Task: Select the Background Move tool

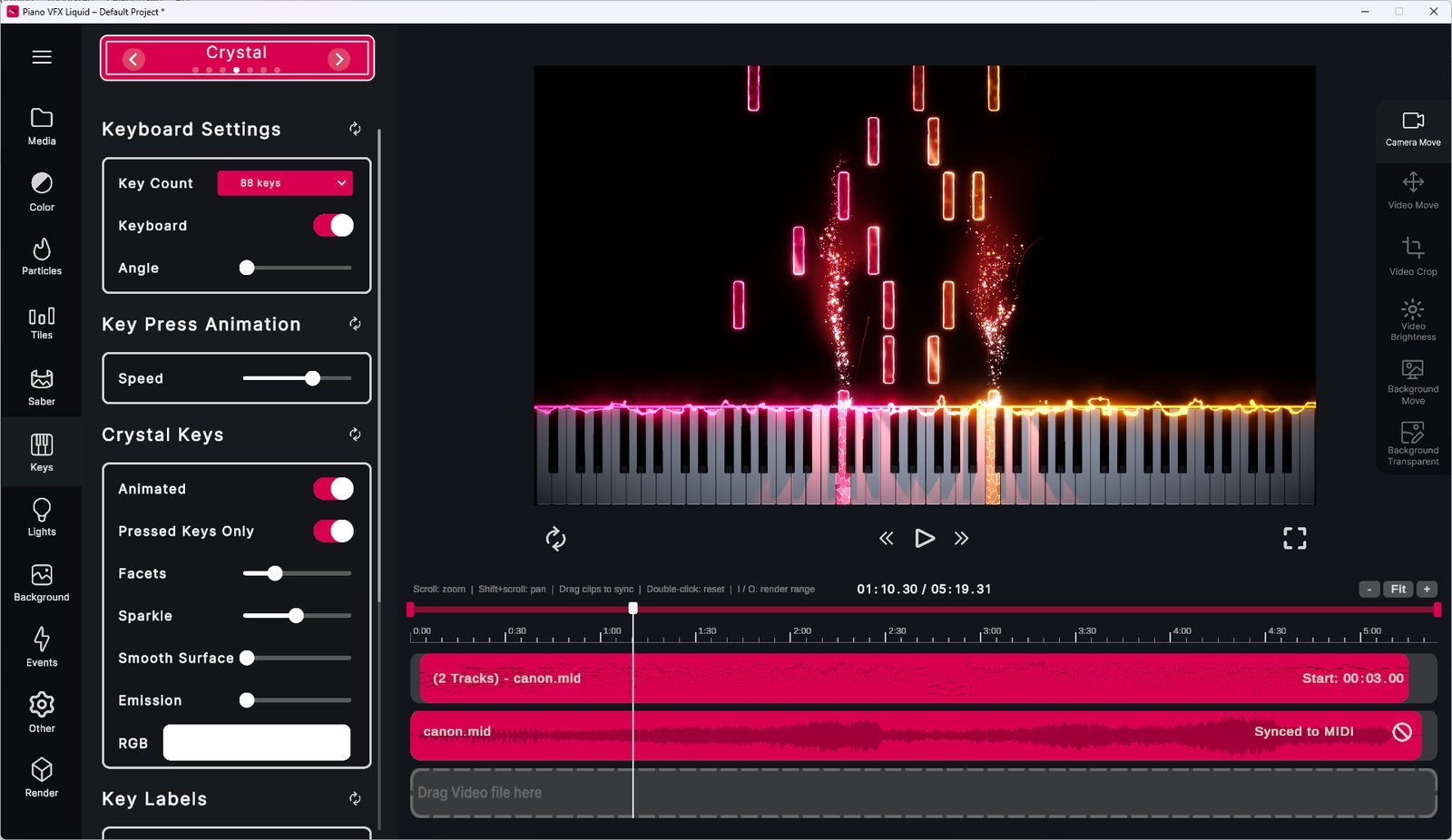Action: pyautogui.click(x=1413, y=381)
